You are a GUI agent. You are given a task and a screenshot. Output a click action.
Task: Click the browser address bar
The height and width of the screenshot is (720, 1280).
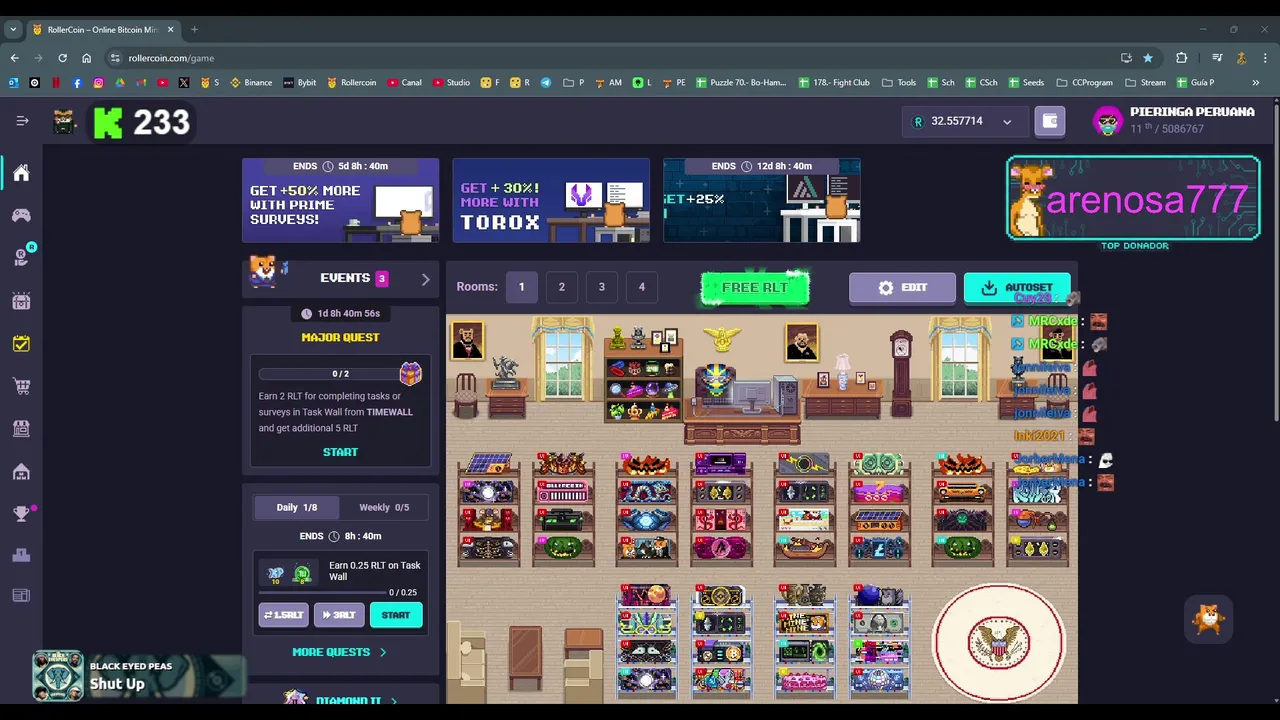tap(610, 58)
